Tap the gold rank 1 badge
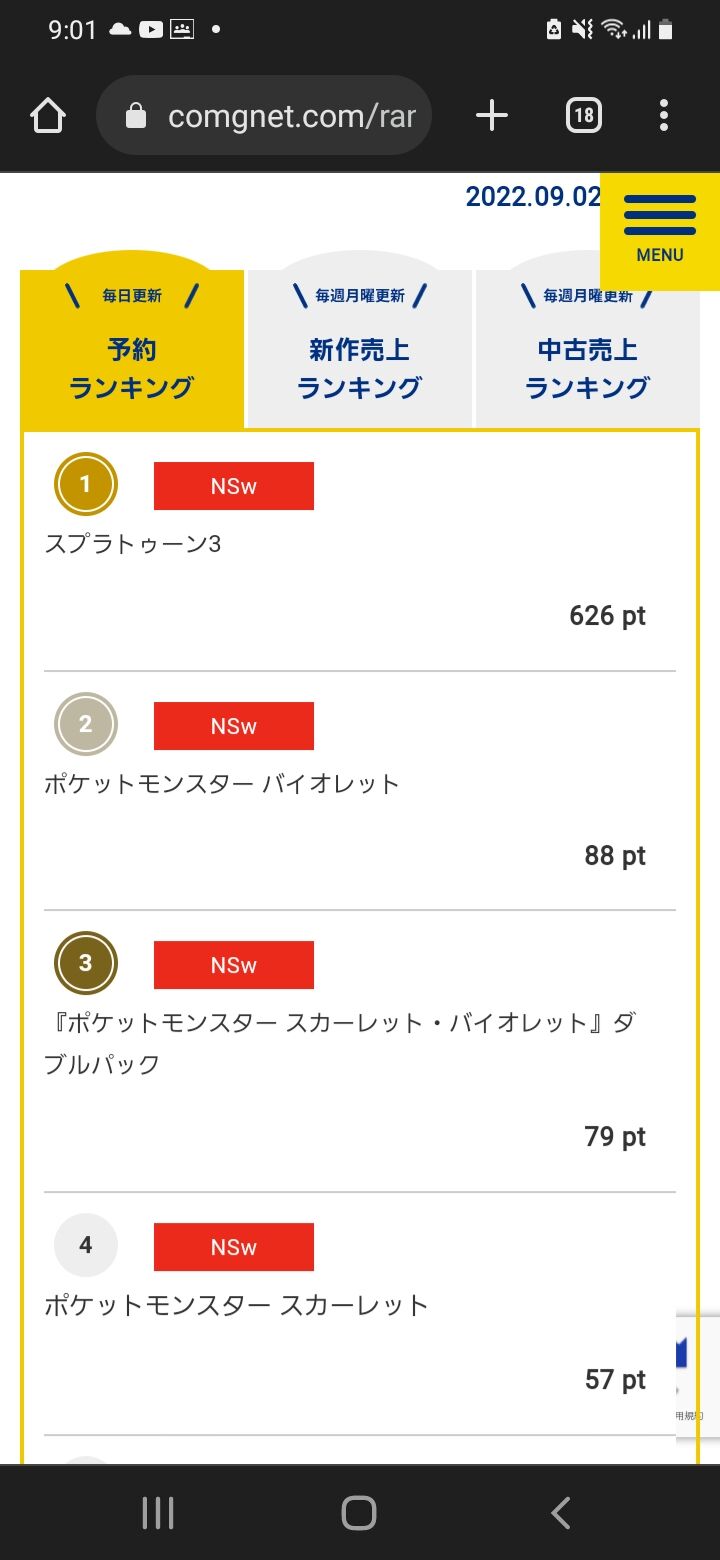 coord(85,485)
